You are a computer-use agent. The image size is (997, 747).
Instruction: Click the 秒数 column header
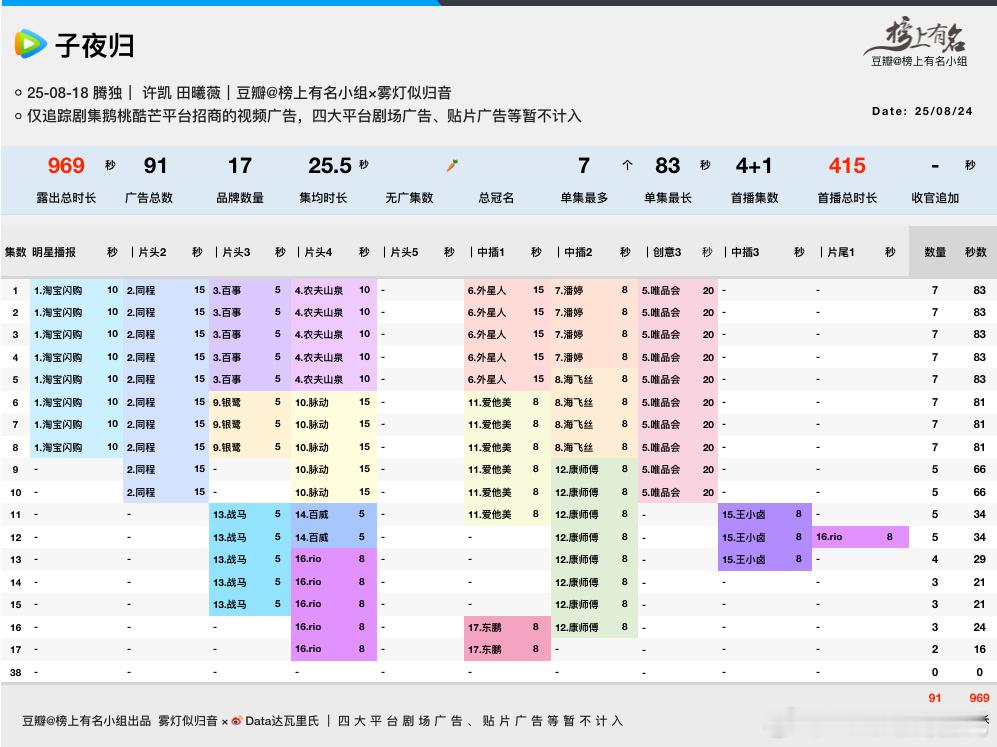point(975,252)
